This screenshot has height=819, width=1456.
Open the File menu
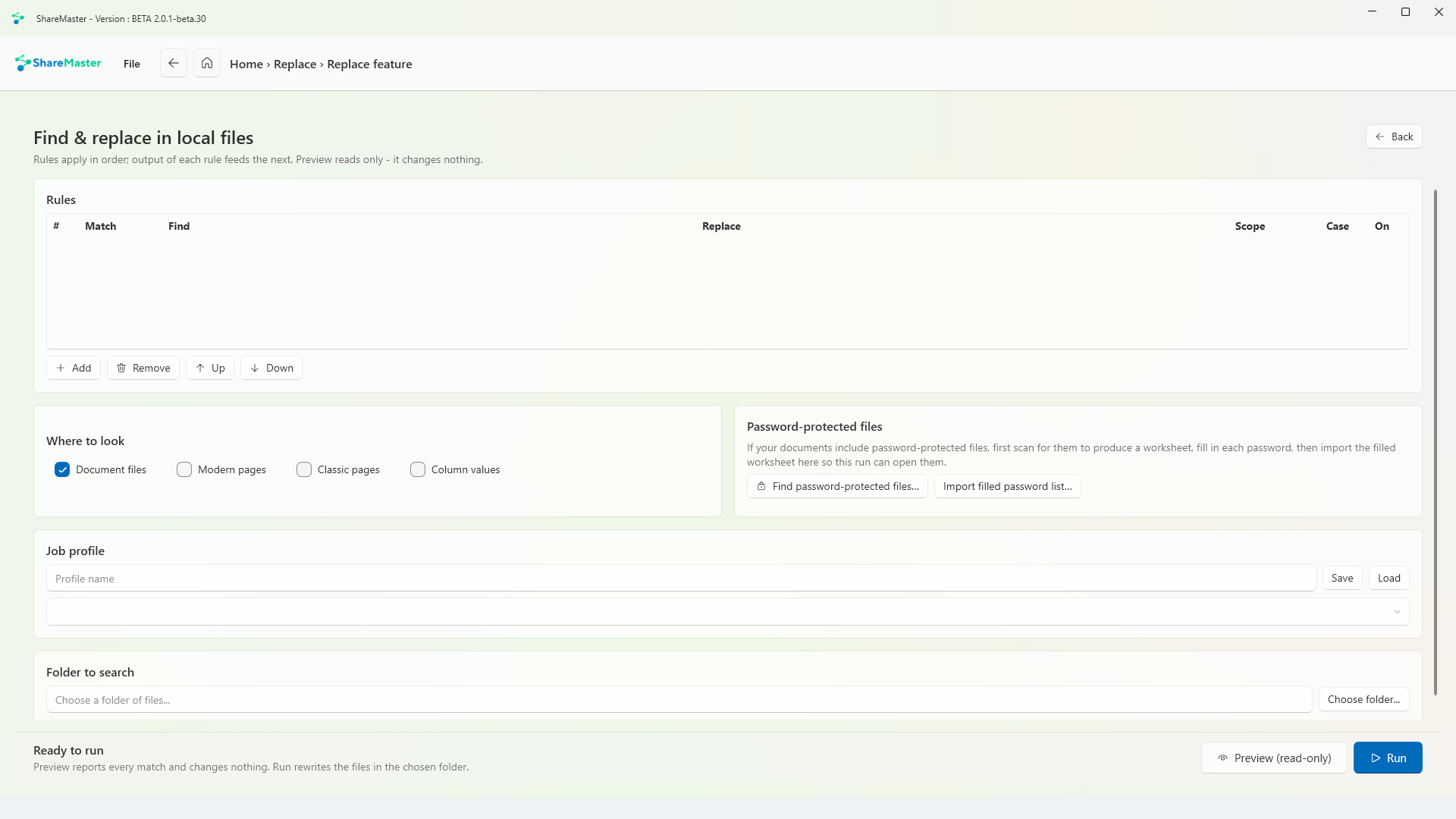[x=132, y=64]
